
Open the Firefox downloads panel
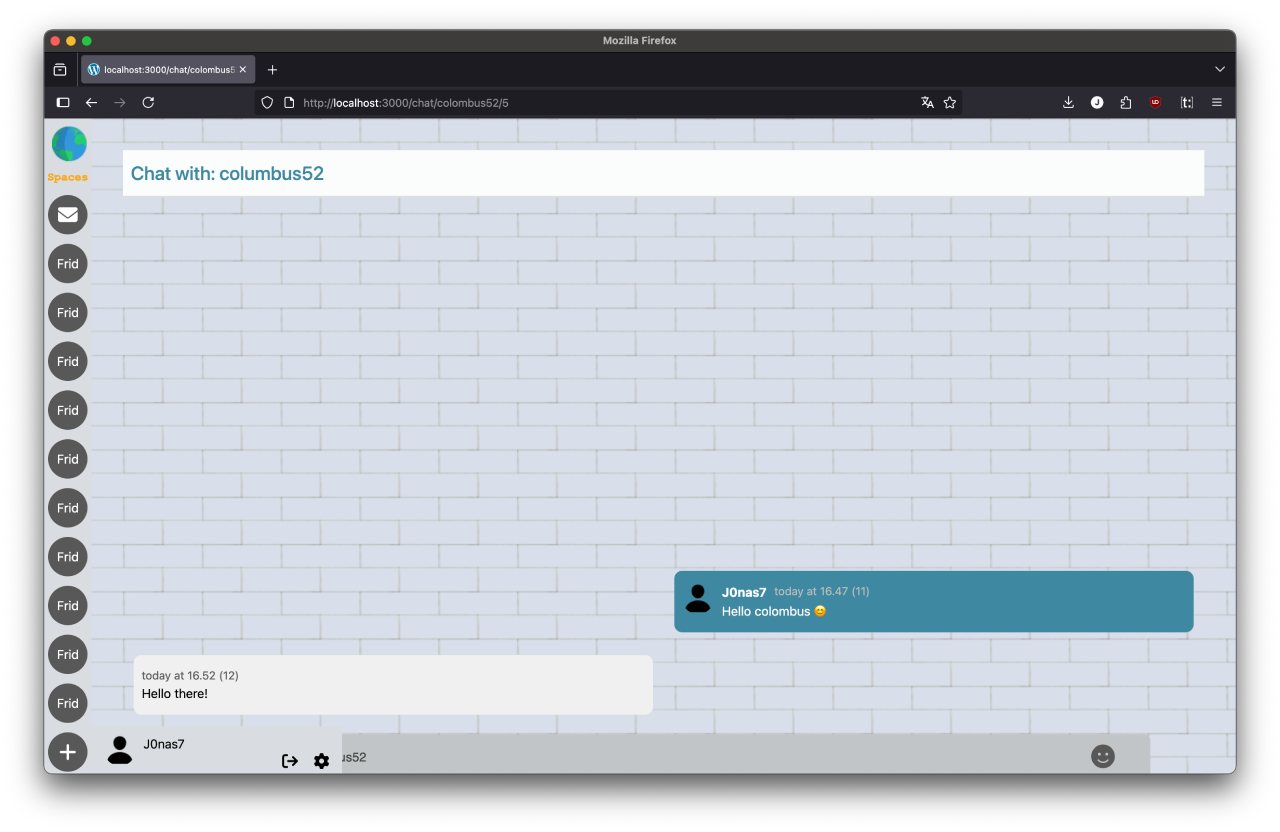(x=1068, y=102)
